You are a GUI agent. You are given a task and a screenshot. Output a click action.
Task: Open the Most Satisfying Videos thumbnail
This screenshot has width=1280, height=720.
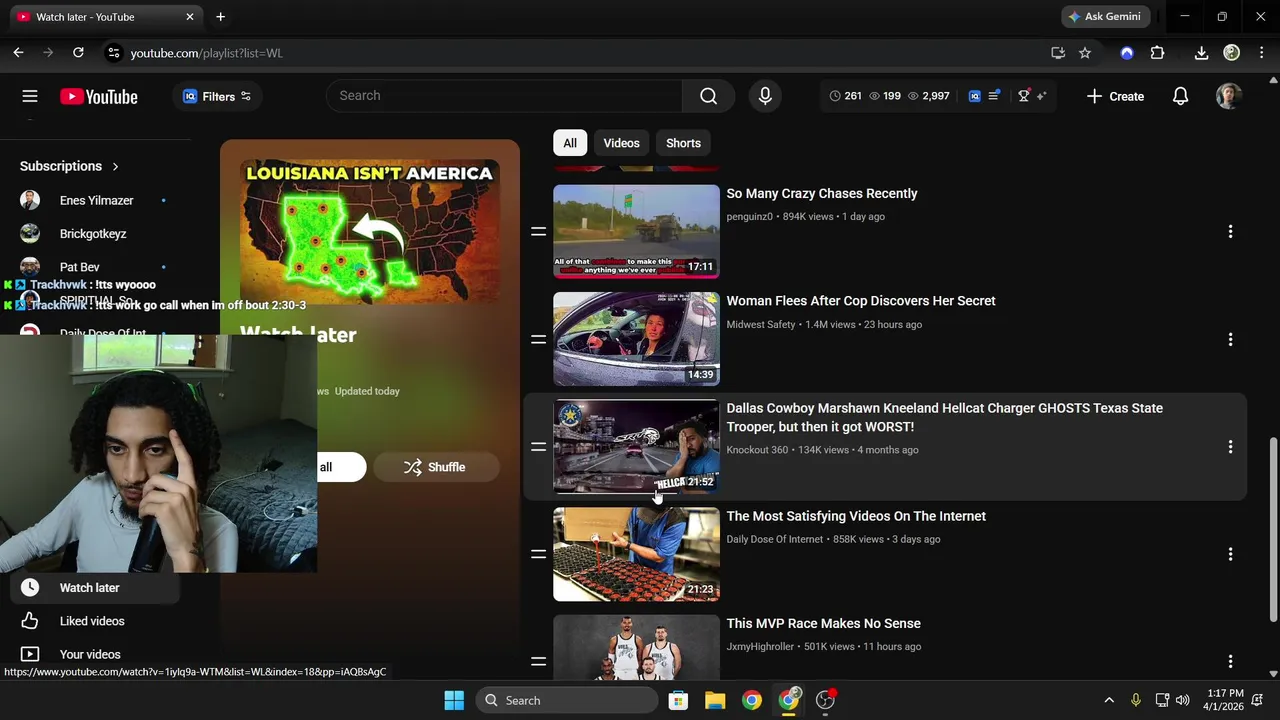tap(636, 554)
